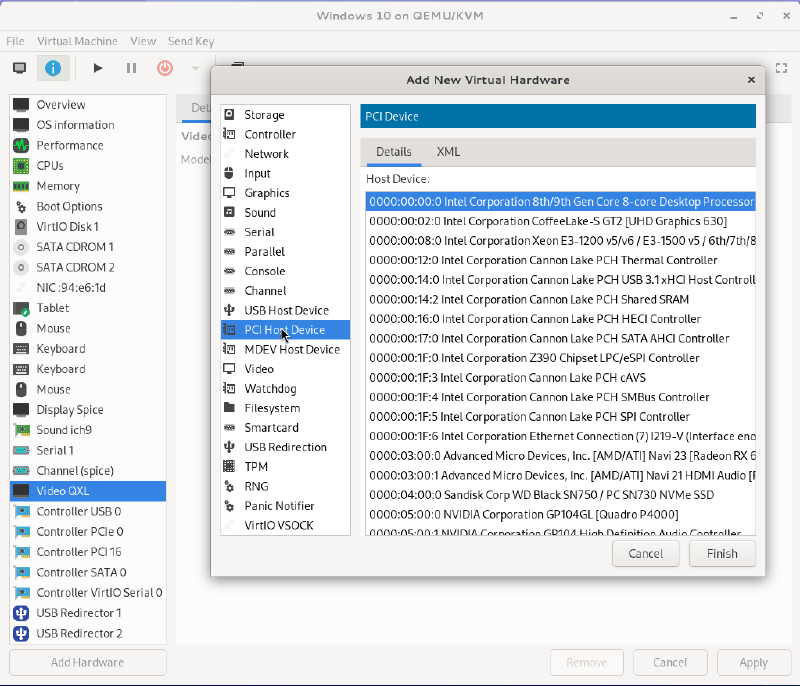Select Sandisk WD Black SN750 NVMe device
800x686 pixels.
[x=561, y=495]
